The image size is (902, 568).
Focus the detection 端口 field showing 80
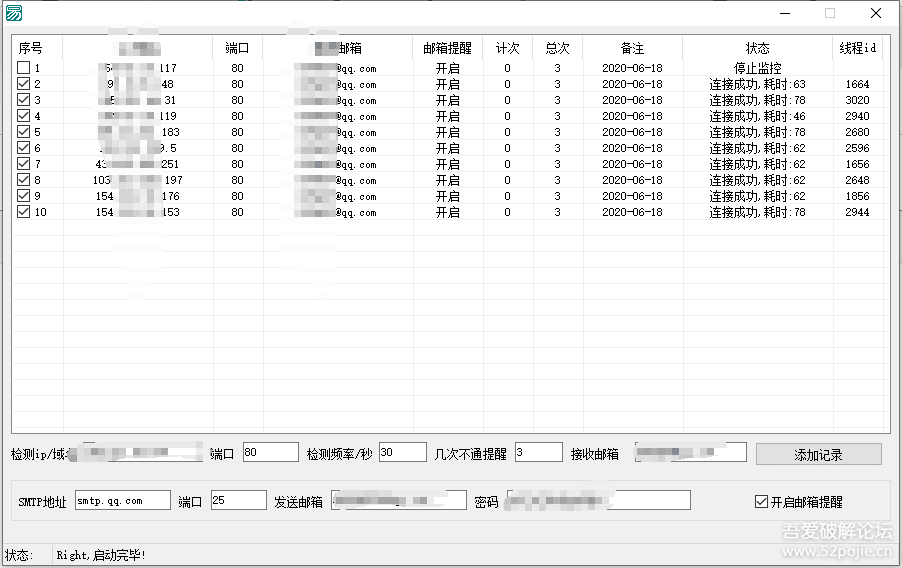coord(270,452)
